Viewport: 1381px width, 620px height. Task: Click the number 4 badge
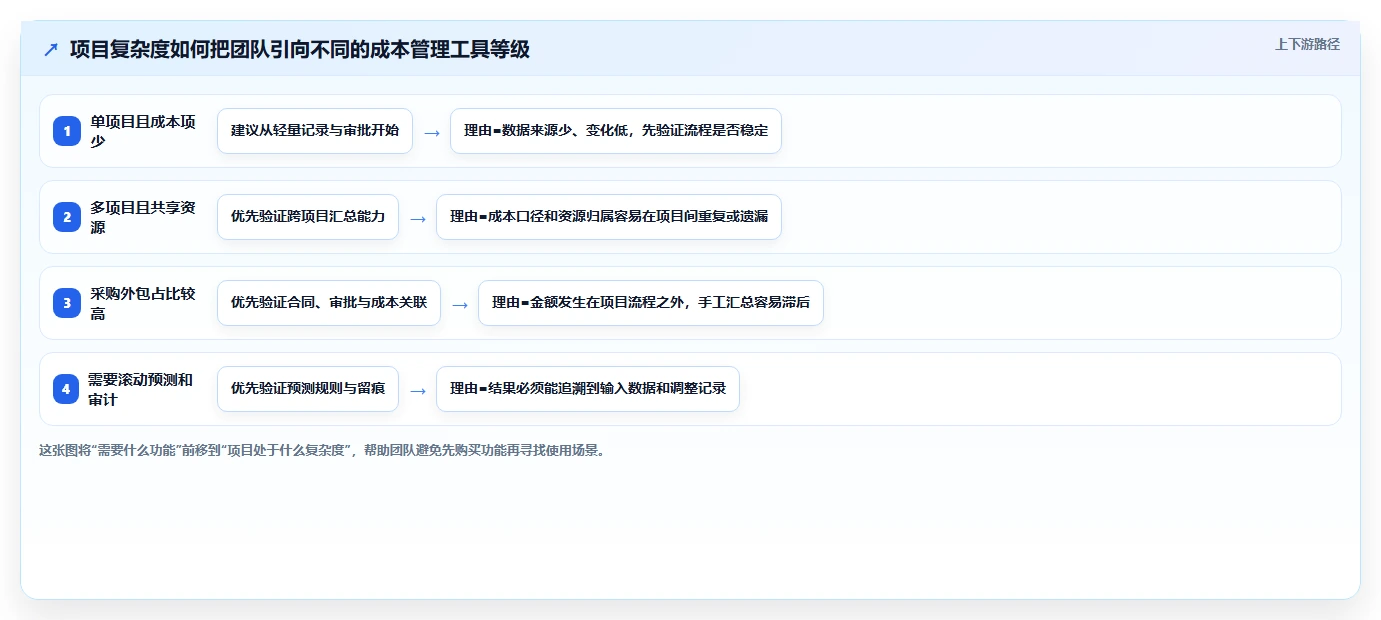click(67, 389)
